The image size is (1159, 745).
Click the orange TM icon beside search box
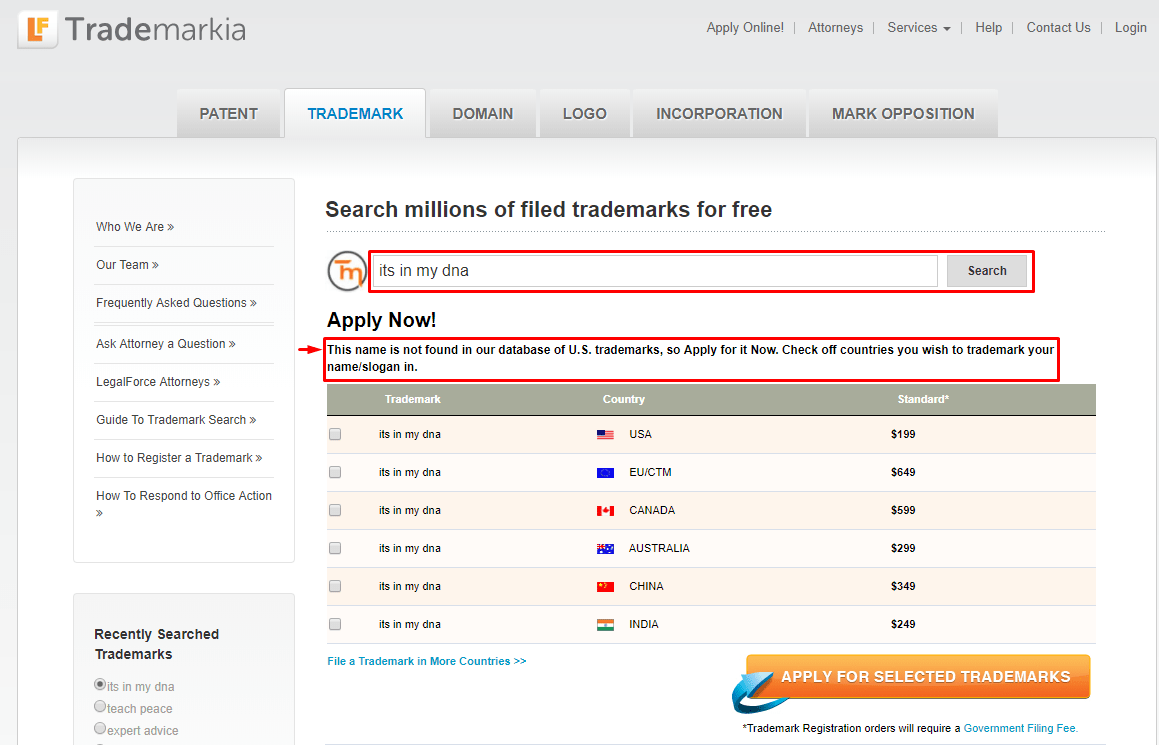click(347, 271)
